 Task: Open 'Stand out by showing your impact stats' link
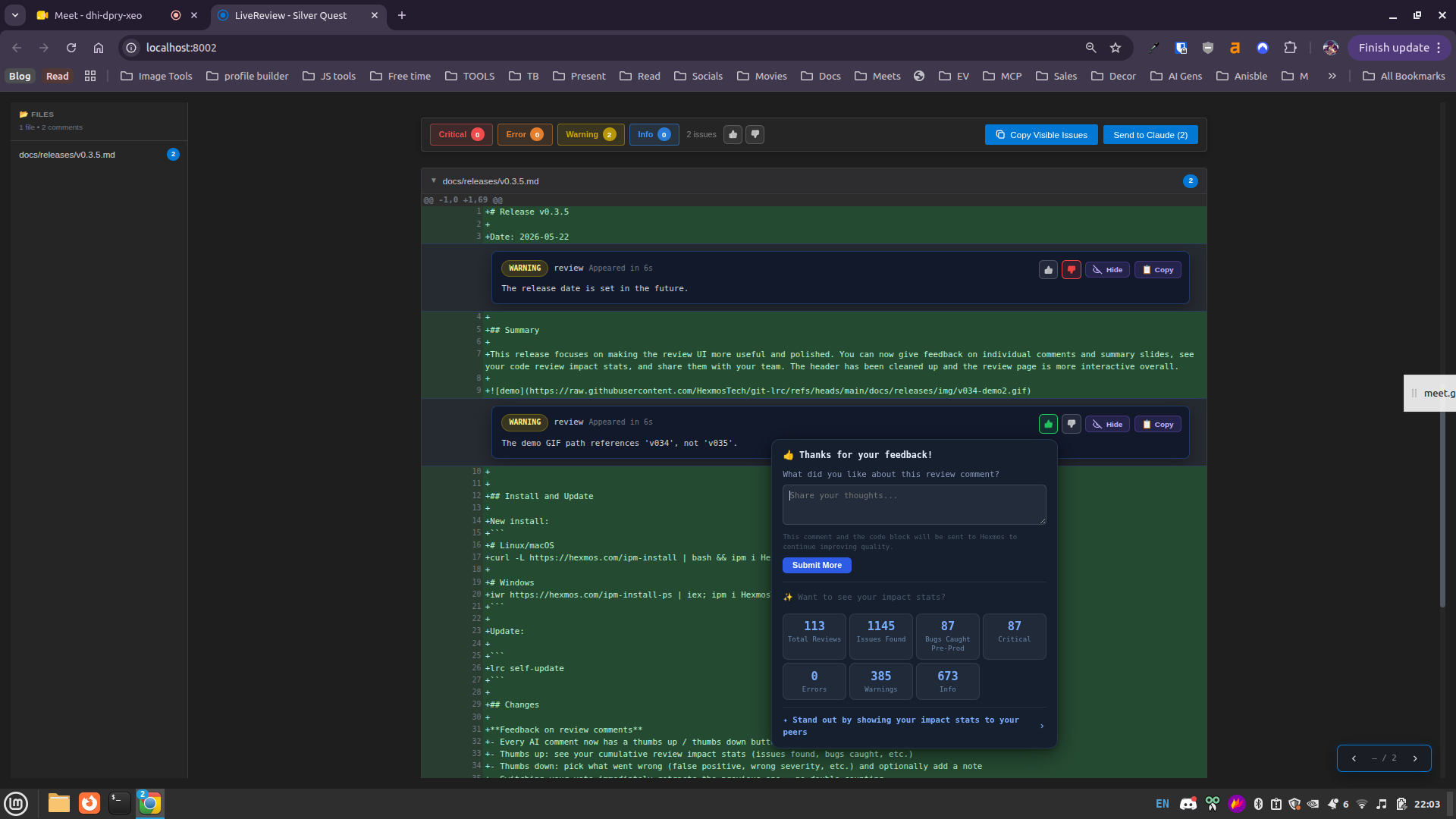click(x=914, y=726)
